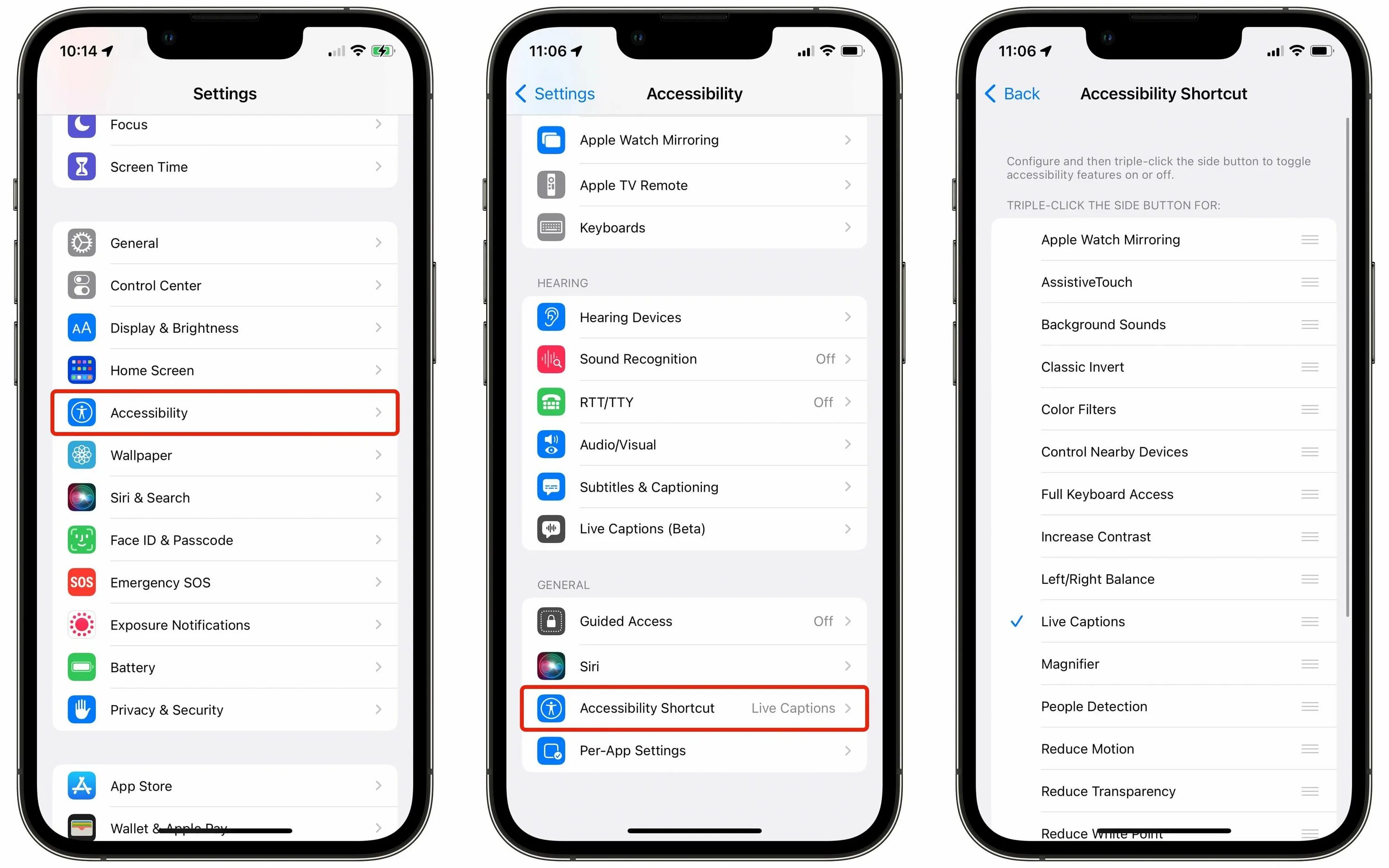Open Live Captions Beta settings
1389x868 pixels.
pyautogui.click(x=695, y=528)
